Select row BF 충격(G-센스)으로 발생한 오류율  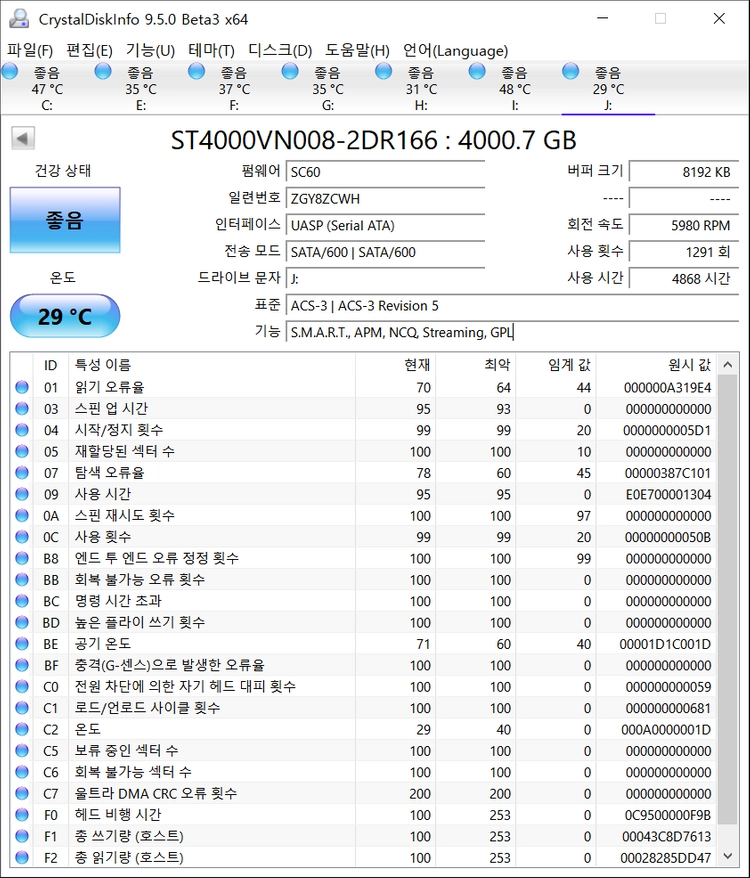click(x=364, y=665)
